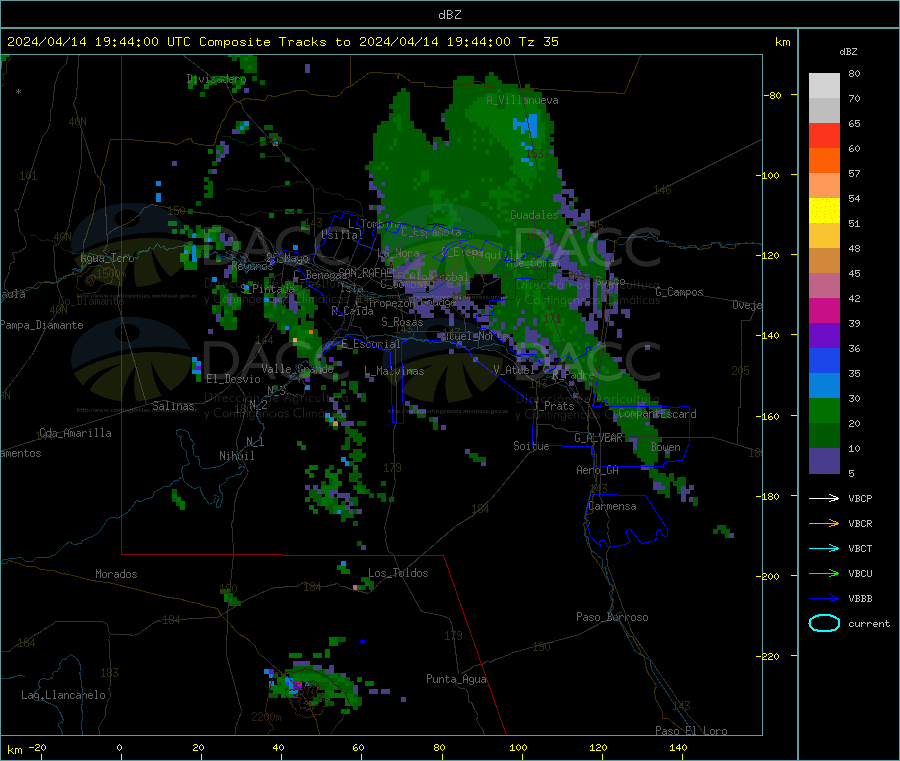Viewport: 900px width, 761px height.
Task: Click the 'Pampa_Diamante' map label
Action: coord(41,325)
